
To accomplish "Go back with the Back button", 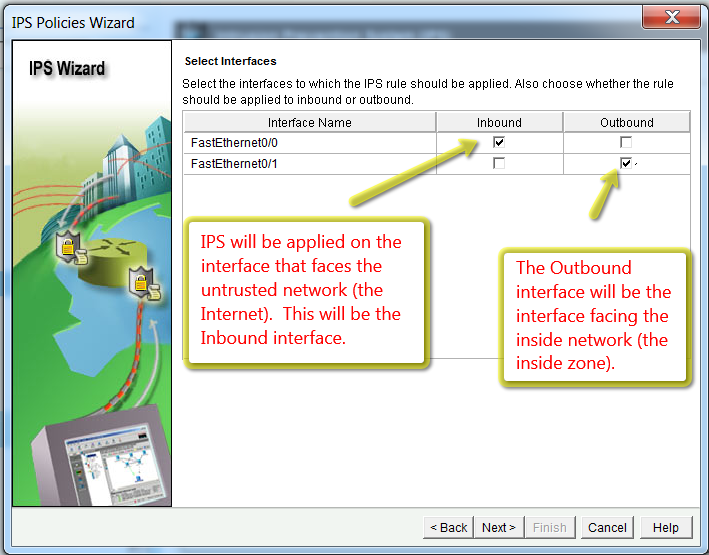I will [449, 527].
